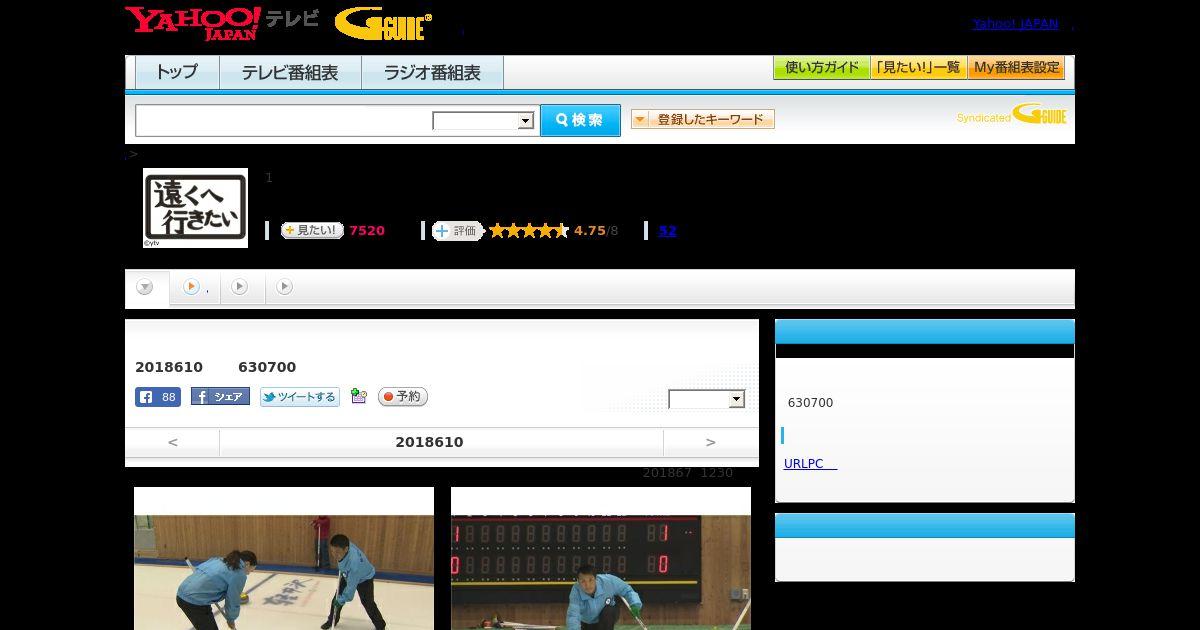This screenshot has width=1200, height=630.
Task: Open the Yahoo! JAPAN テレビ logo
Action: (222, 23)
